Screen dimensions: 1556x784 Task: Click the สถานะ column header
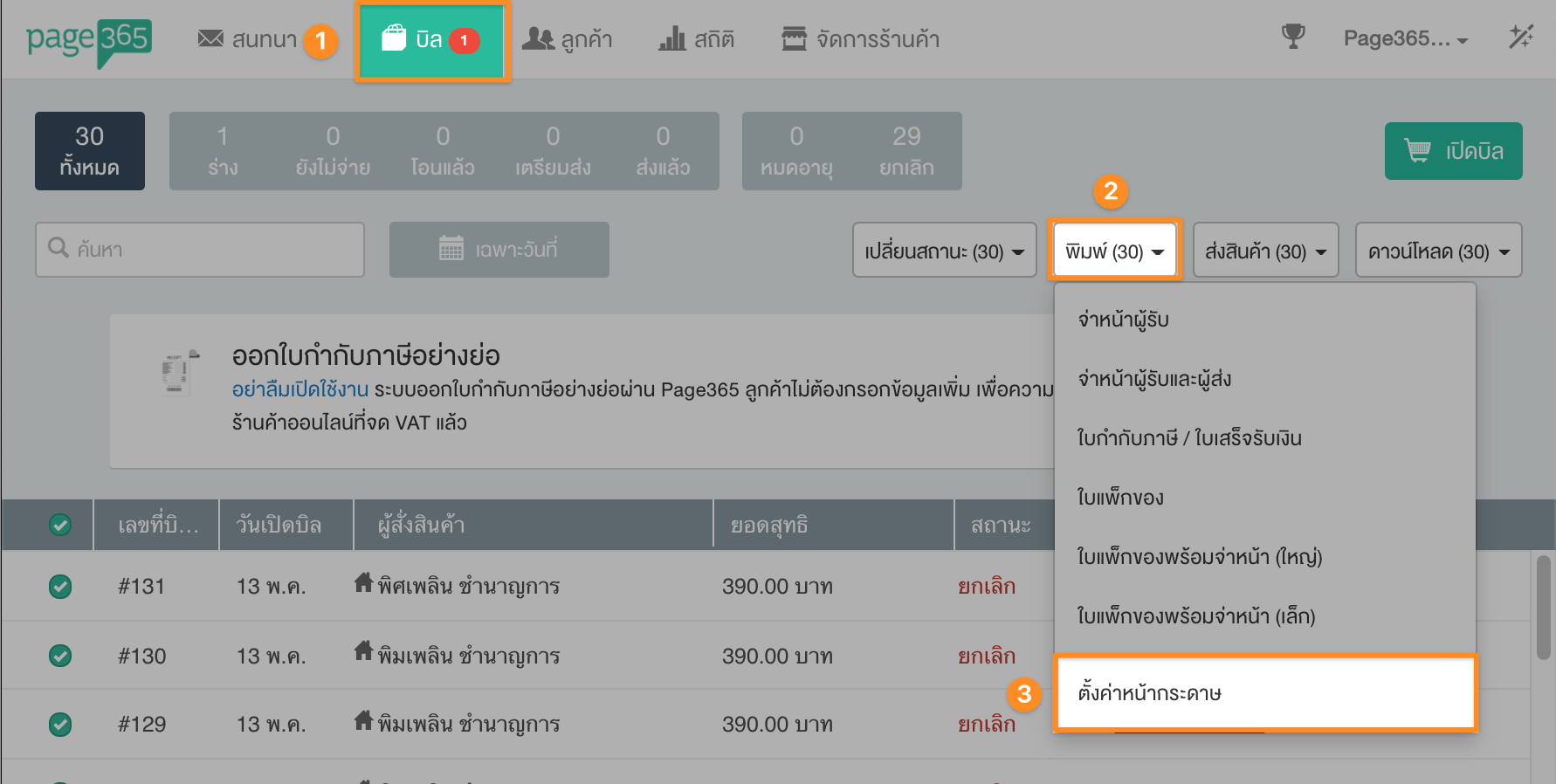(1001, 525)
